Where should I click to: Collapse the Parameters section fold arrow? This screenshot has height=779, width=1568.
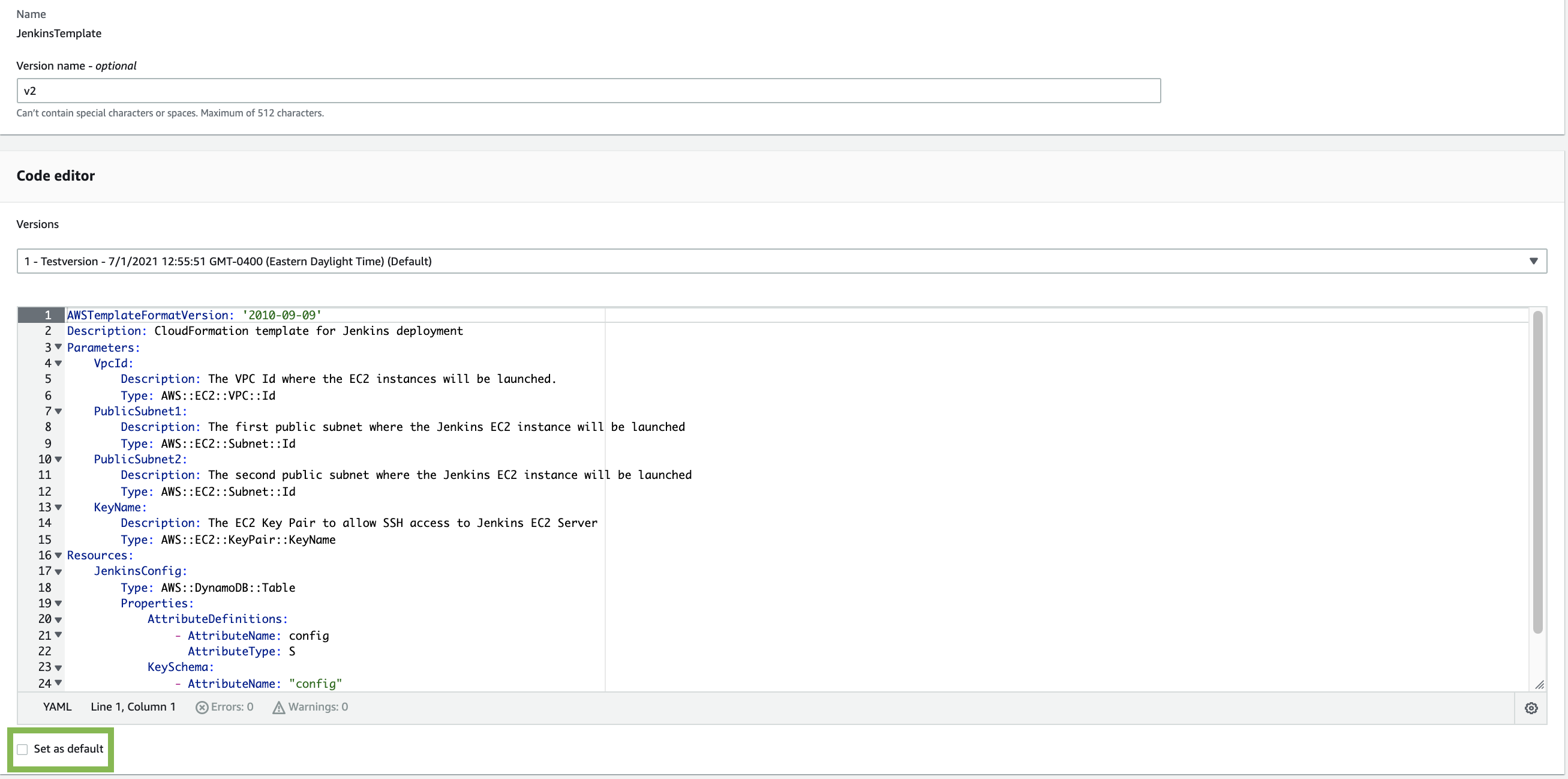(x=58, y=347)
